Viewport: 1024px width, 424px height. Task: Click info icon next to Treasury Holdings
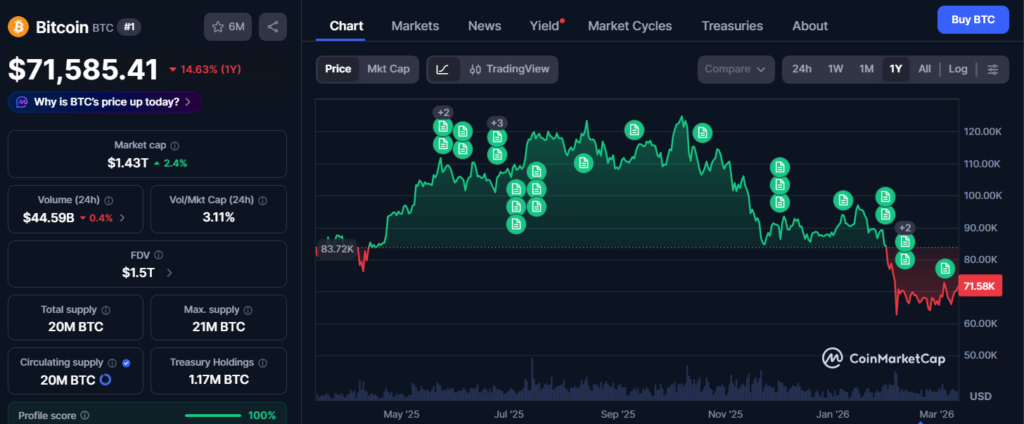(262, 363)
